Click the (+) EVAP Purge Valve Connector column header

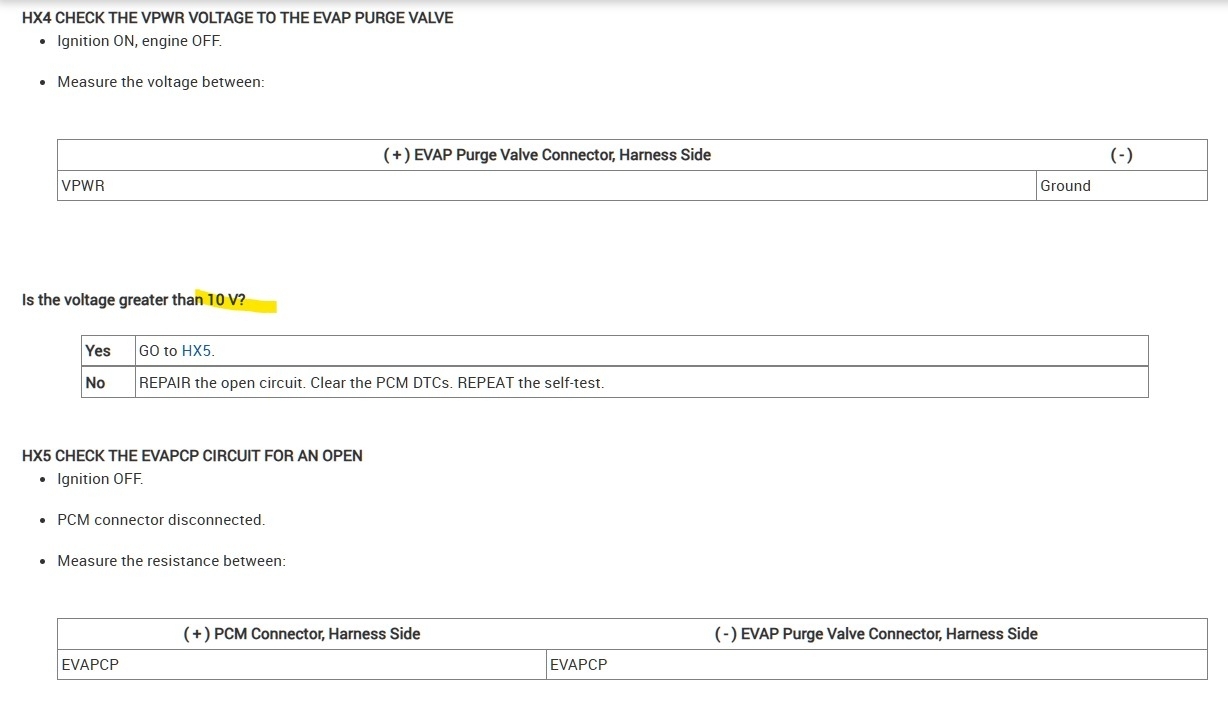(547, 155)
